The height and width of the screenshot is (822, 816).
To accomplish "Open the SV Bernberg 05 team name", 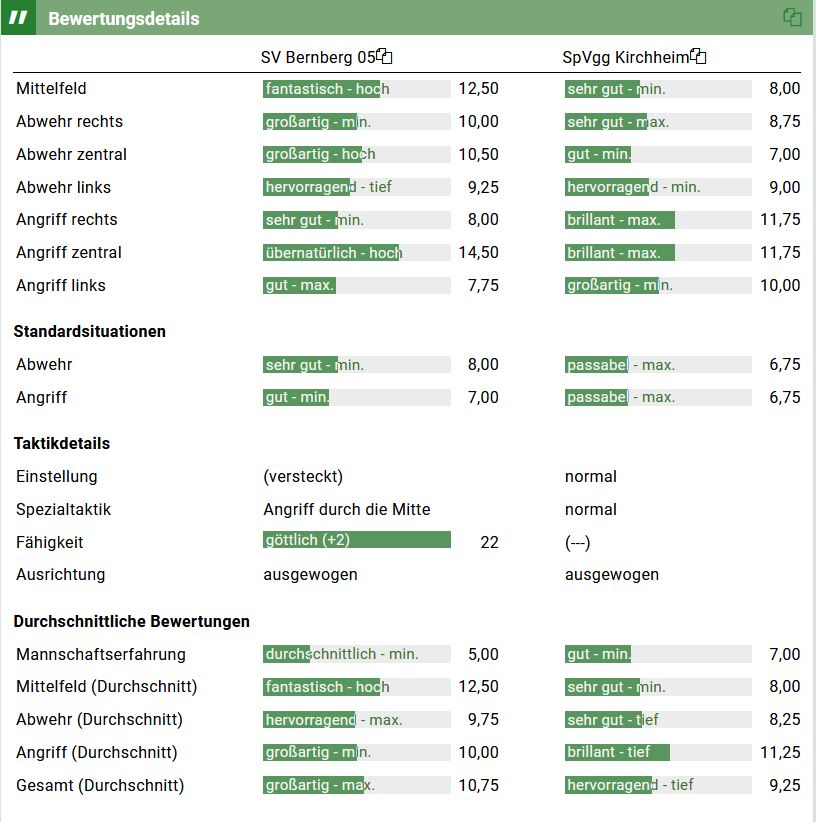I will 317,58.
